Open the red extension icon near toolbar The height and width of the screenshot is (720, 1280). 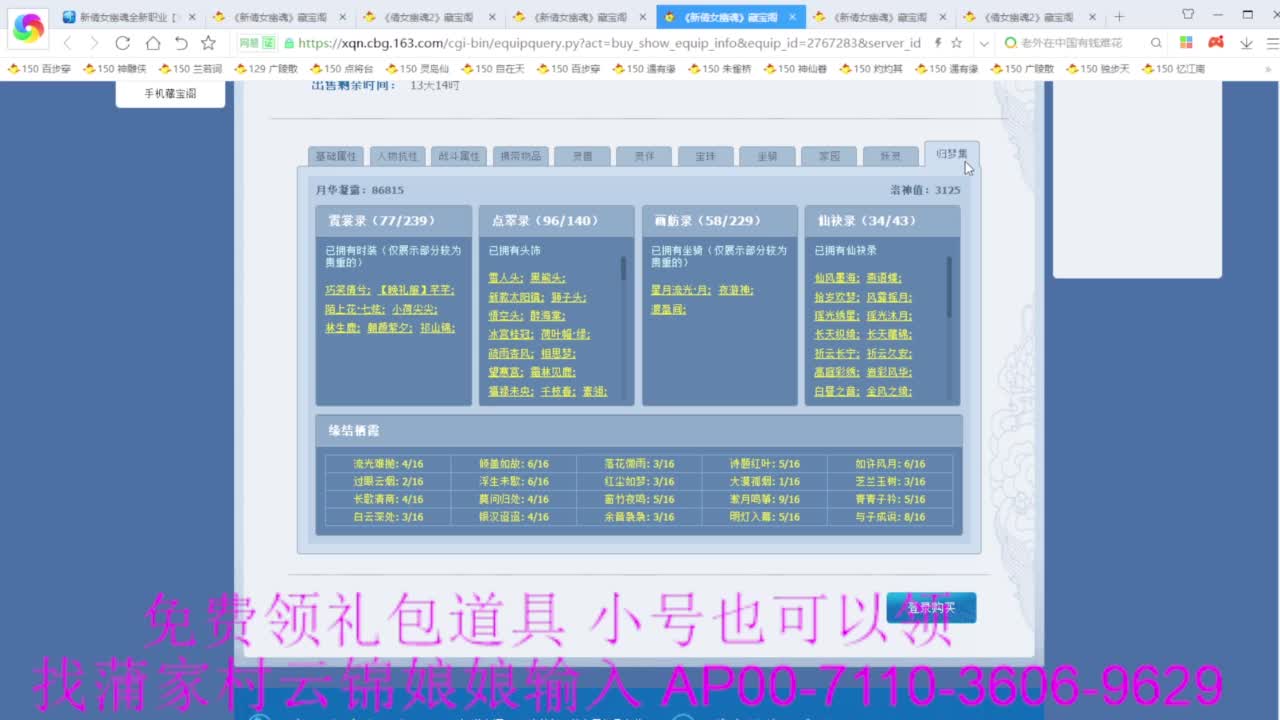coord(1215,43)
